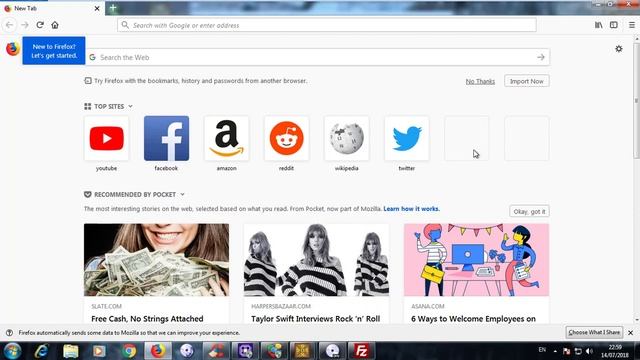Open the youtube top site tile

106,138
